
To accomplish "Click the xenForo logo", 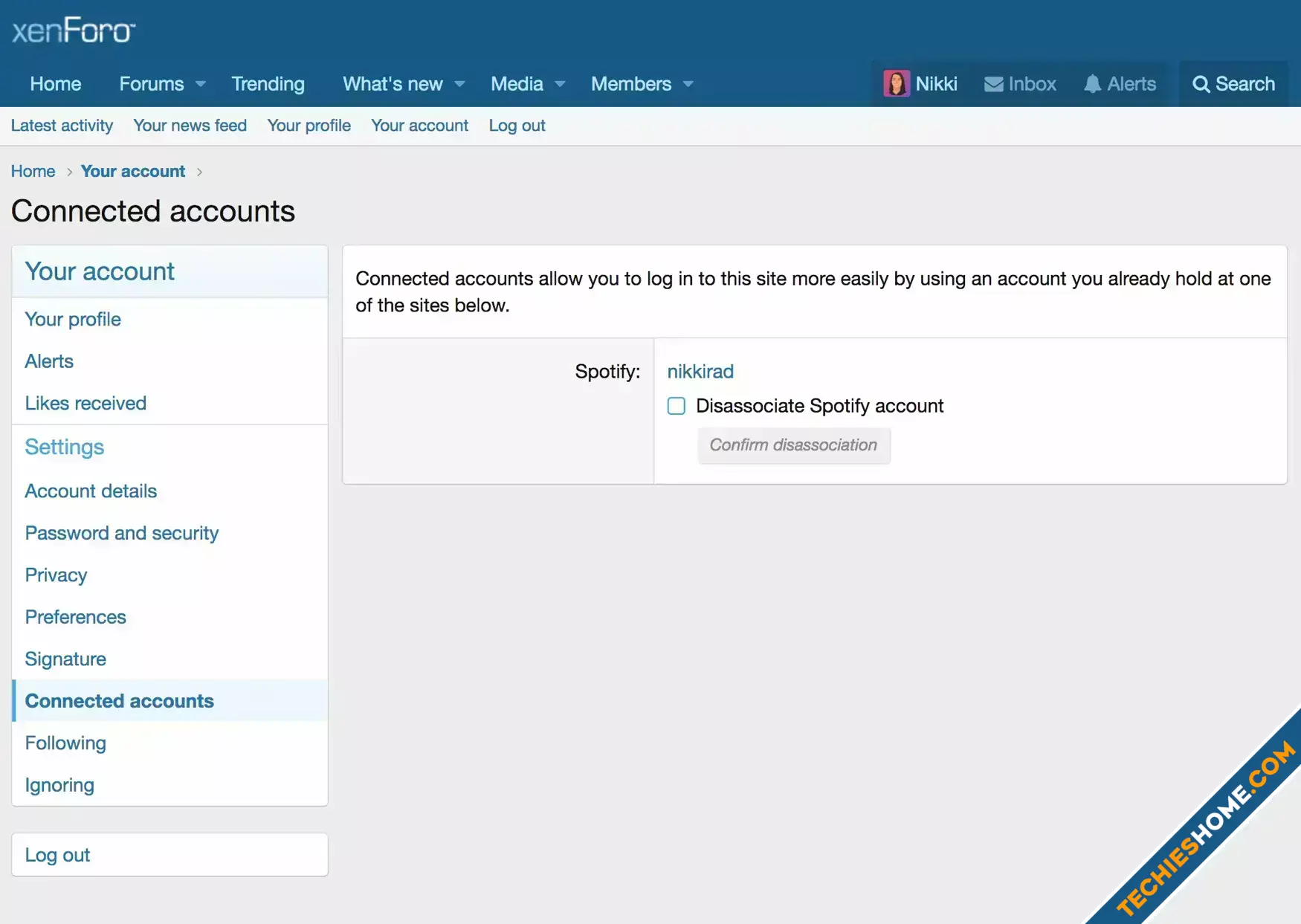I will [74, 30].
